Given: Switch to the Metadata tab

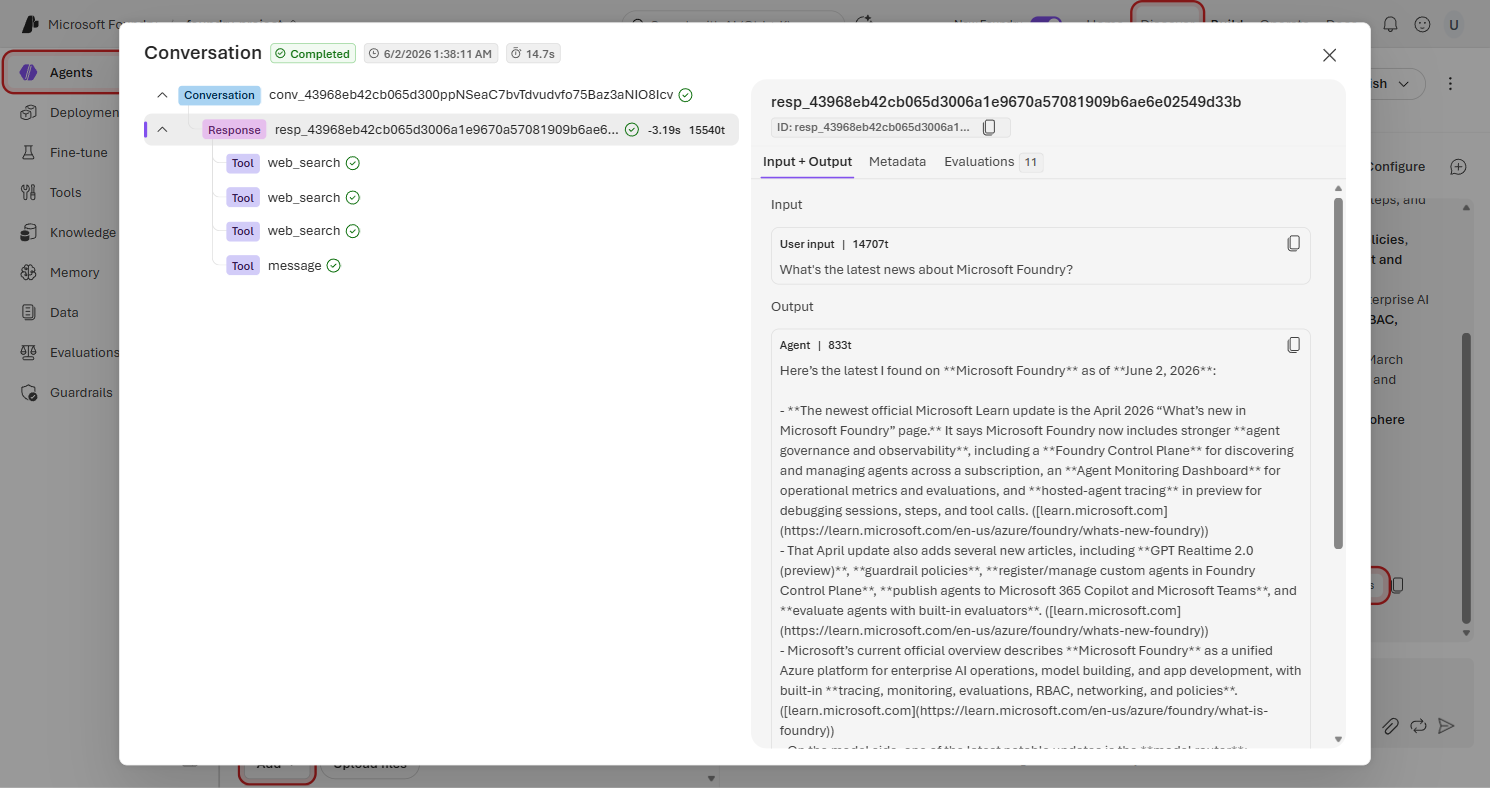Looking at the screenshot, I should tap(897, 162).
